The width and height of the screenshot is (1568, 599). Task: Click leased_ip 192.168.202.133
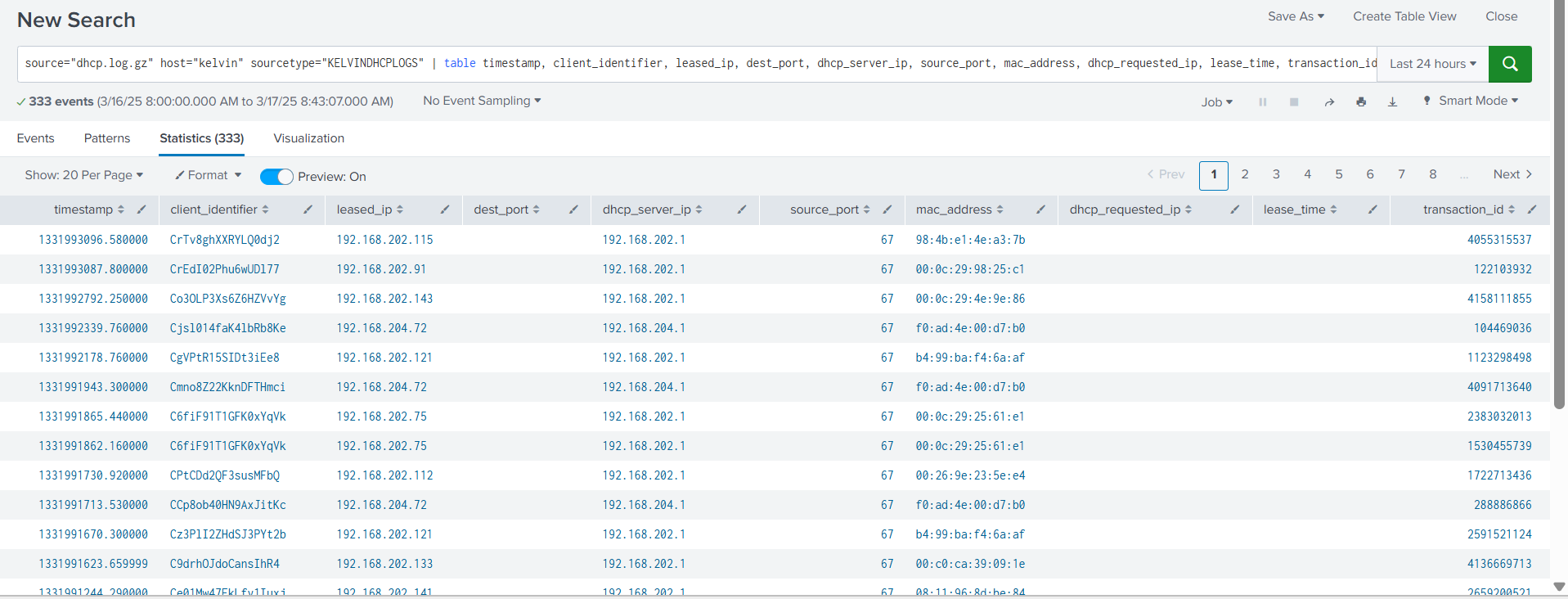coord(384,564)
